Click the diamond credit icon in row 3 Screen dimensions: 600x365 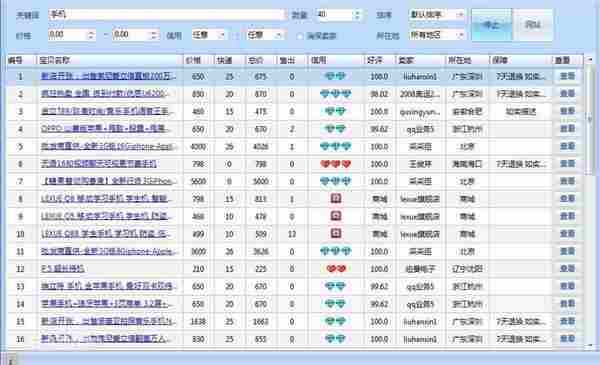pyautogui.click(x=335, y=111)
